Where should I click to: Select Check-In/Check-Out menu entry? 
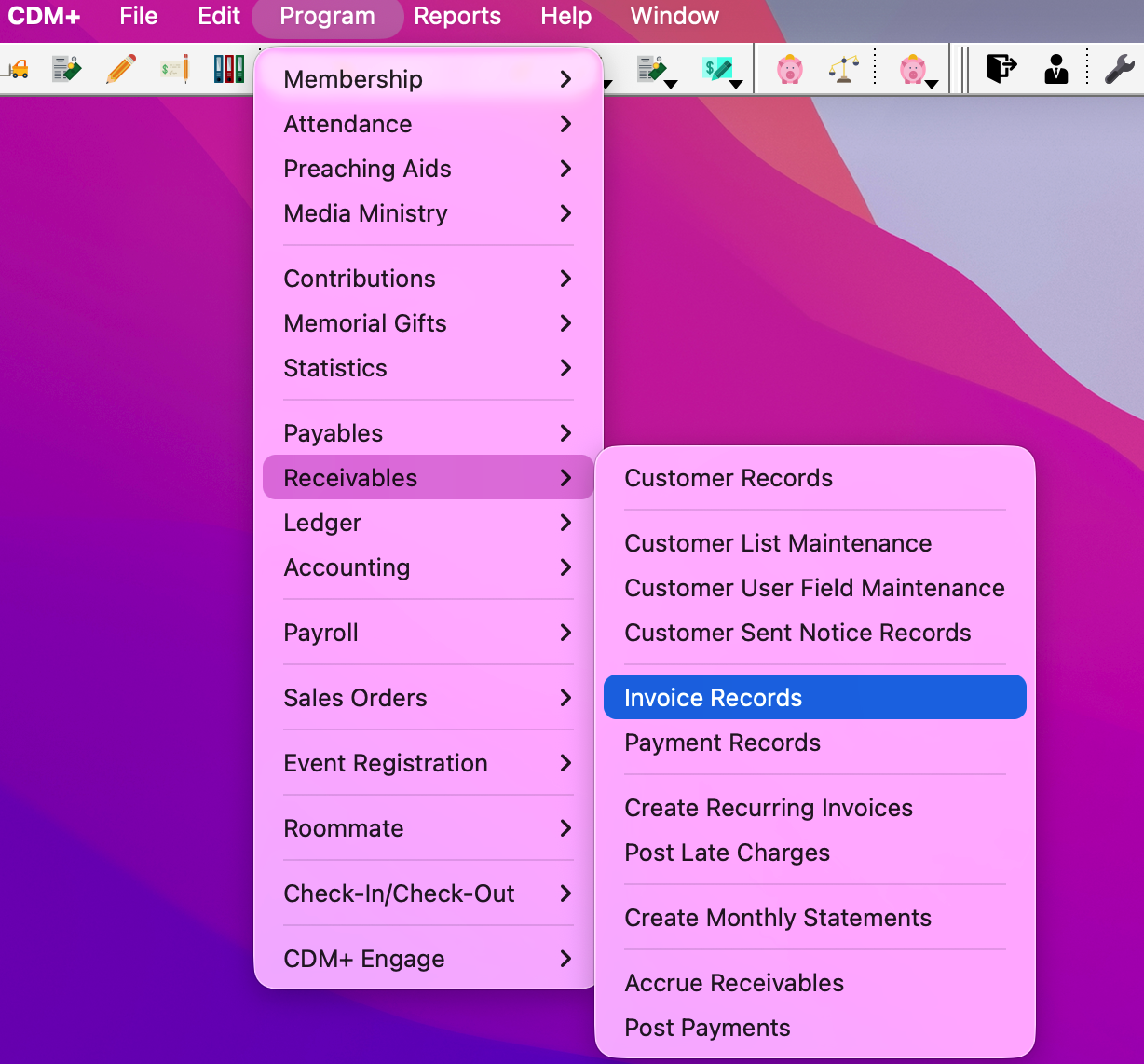429,893
